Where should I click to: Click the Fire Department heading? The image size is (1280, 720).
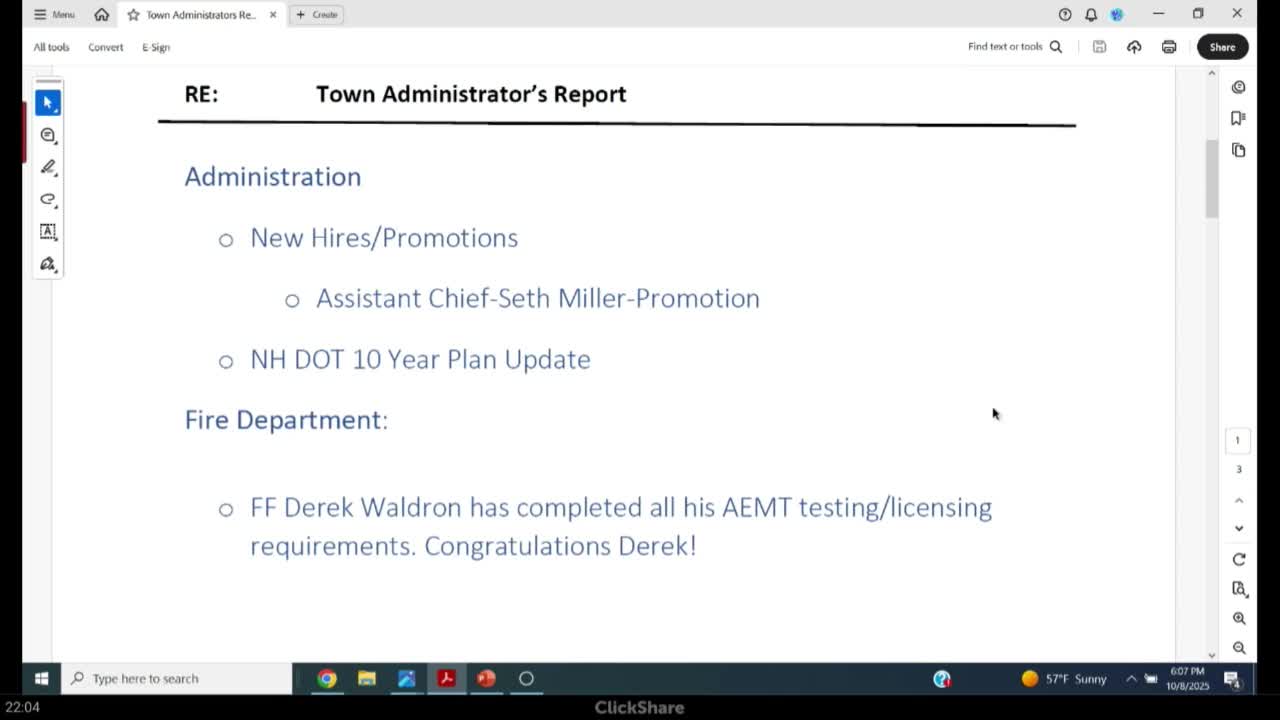[x=286, y=420]
